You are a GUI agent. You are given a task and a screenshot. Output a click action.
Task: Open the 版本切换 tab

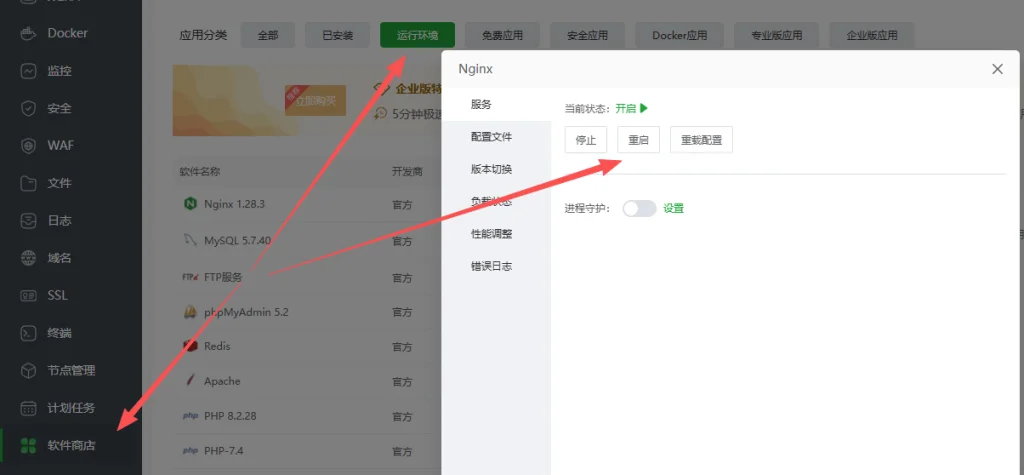click(x=492, y=169)
